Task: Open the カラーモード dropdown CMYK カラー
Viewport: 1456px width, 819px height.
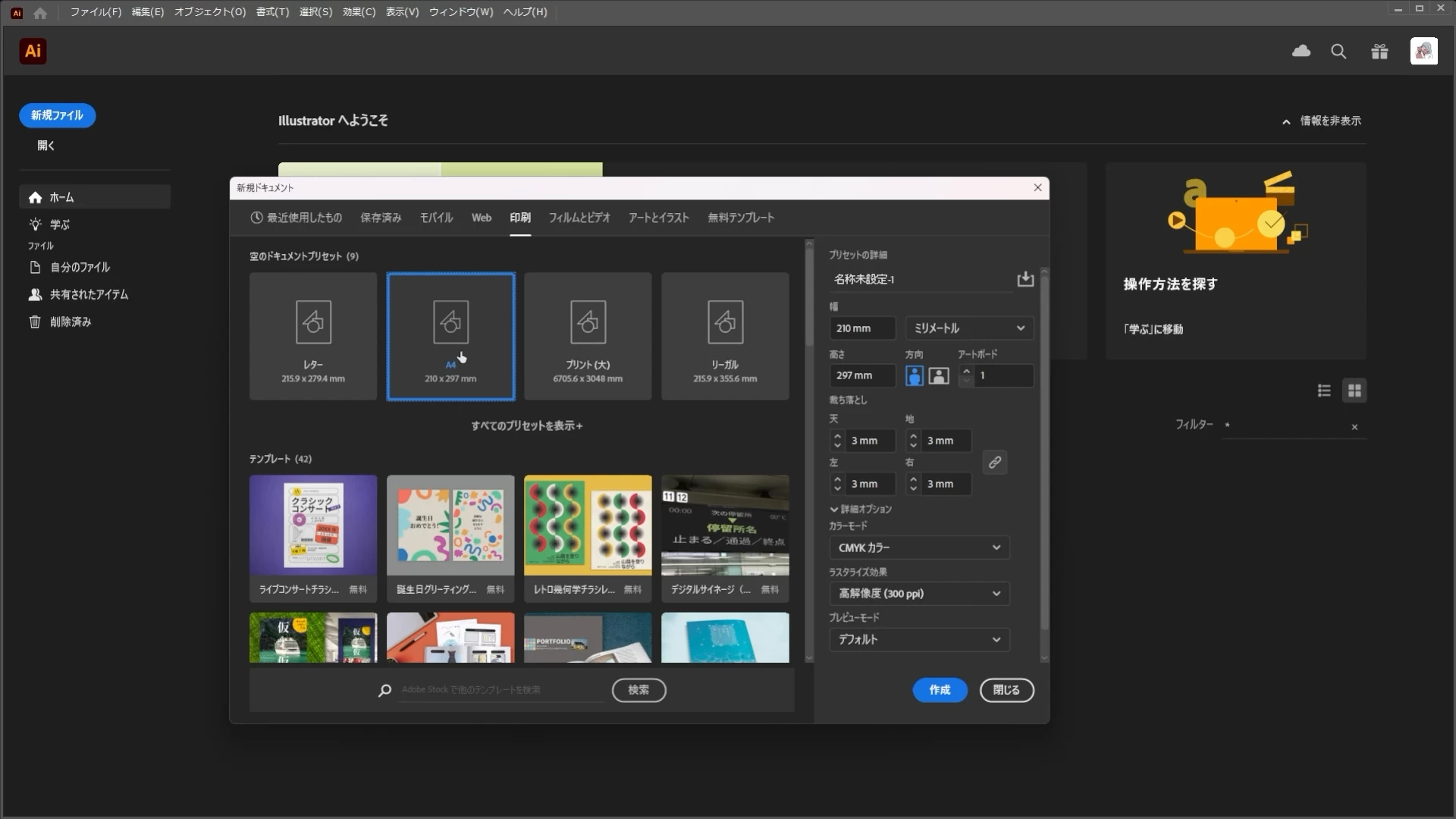Action: tap(919, 548)
